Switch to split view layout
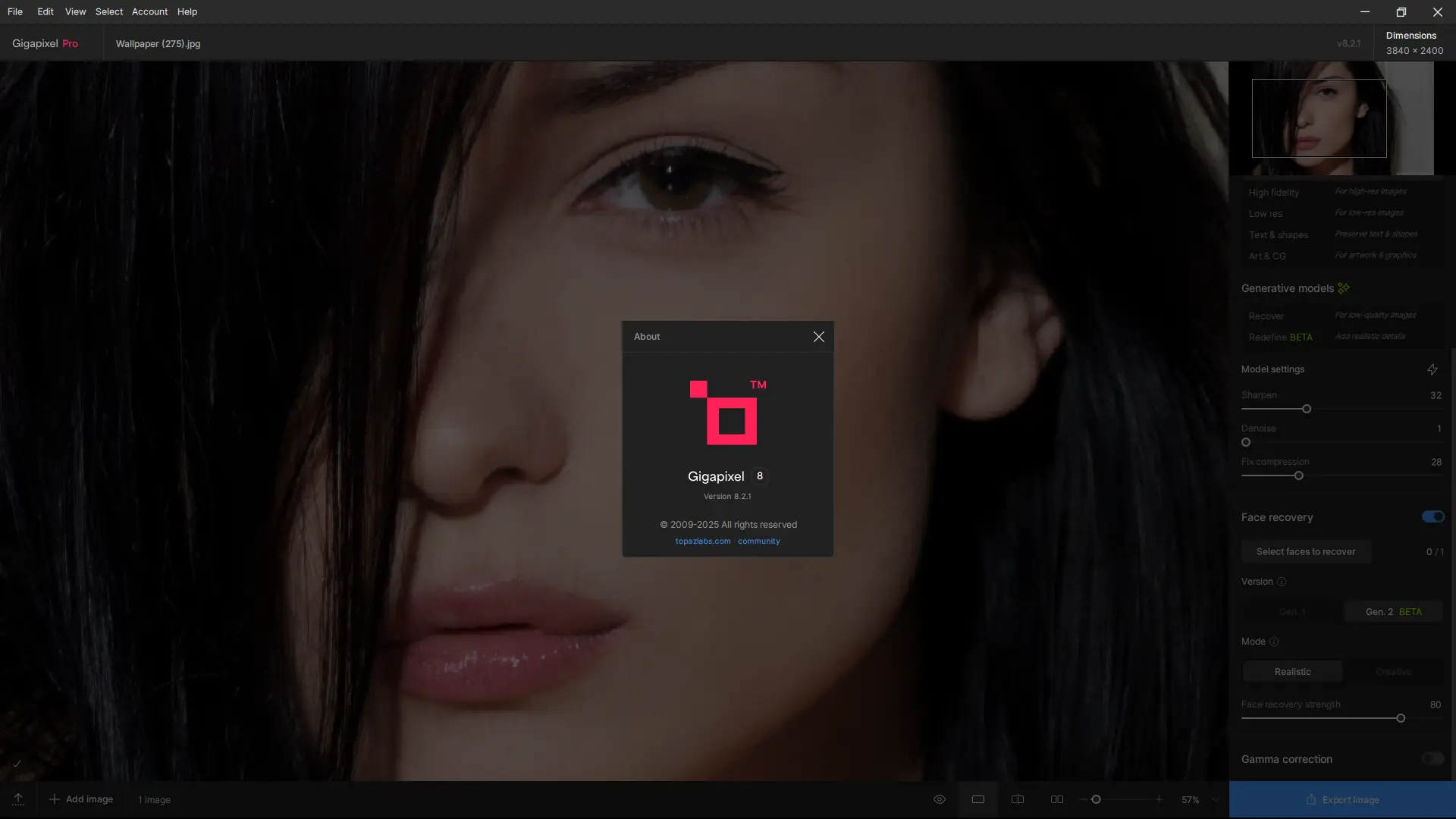1456x819 pixels. 1018,799
